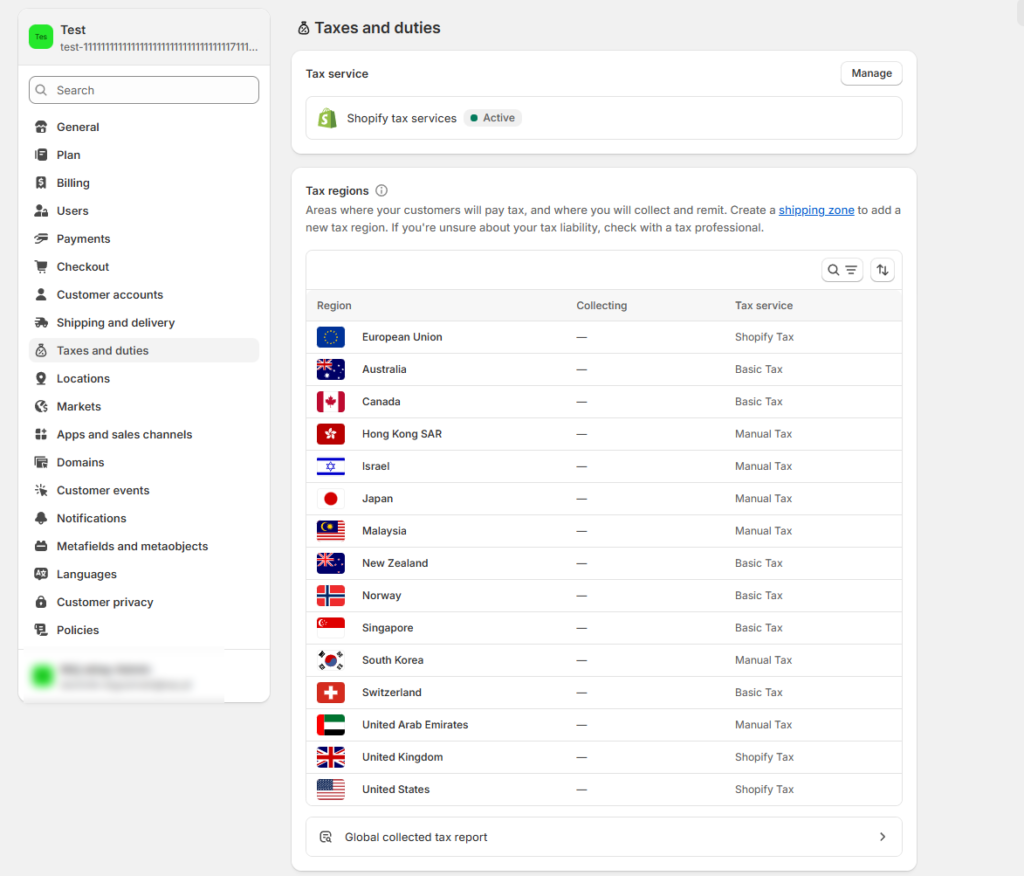This screenshot has width=1024, height=876.
Task: Click the sort arrows icon button
Action: pos(882,270)
